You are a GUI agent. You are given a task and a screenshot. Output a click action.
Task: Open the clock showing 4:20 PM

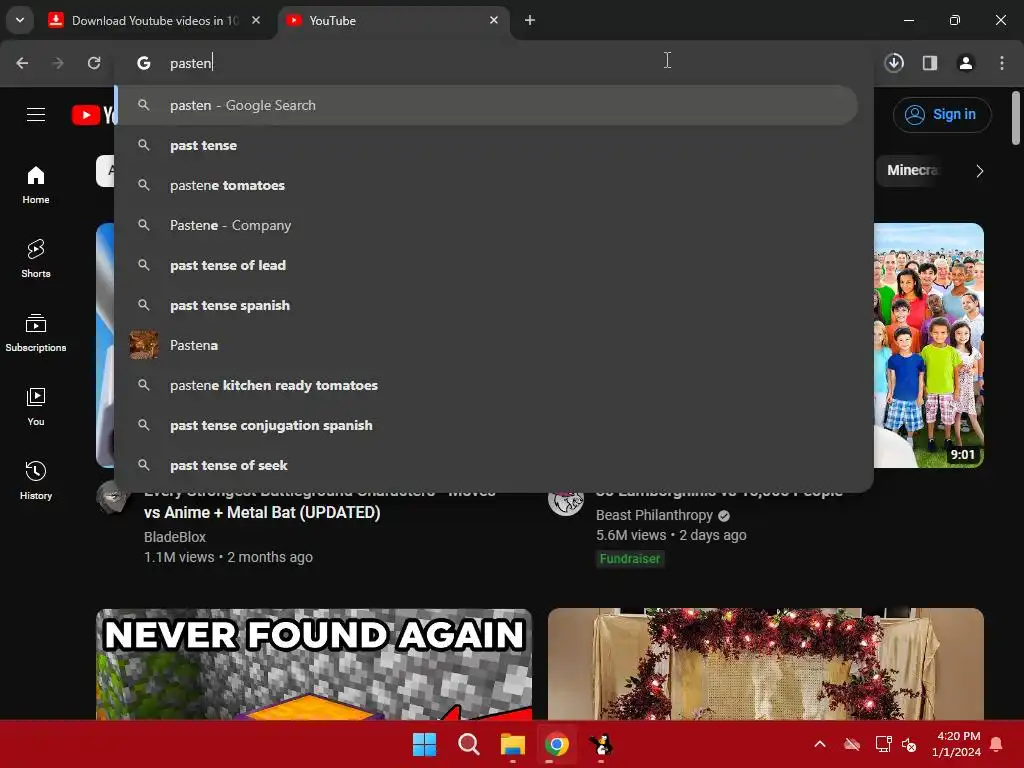tap(957, 744)
